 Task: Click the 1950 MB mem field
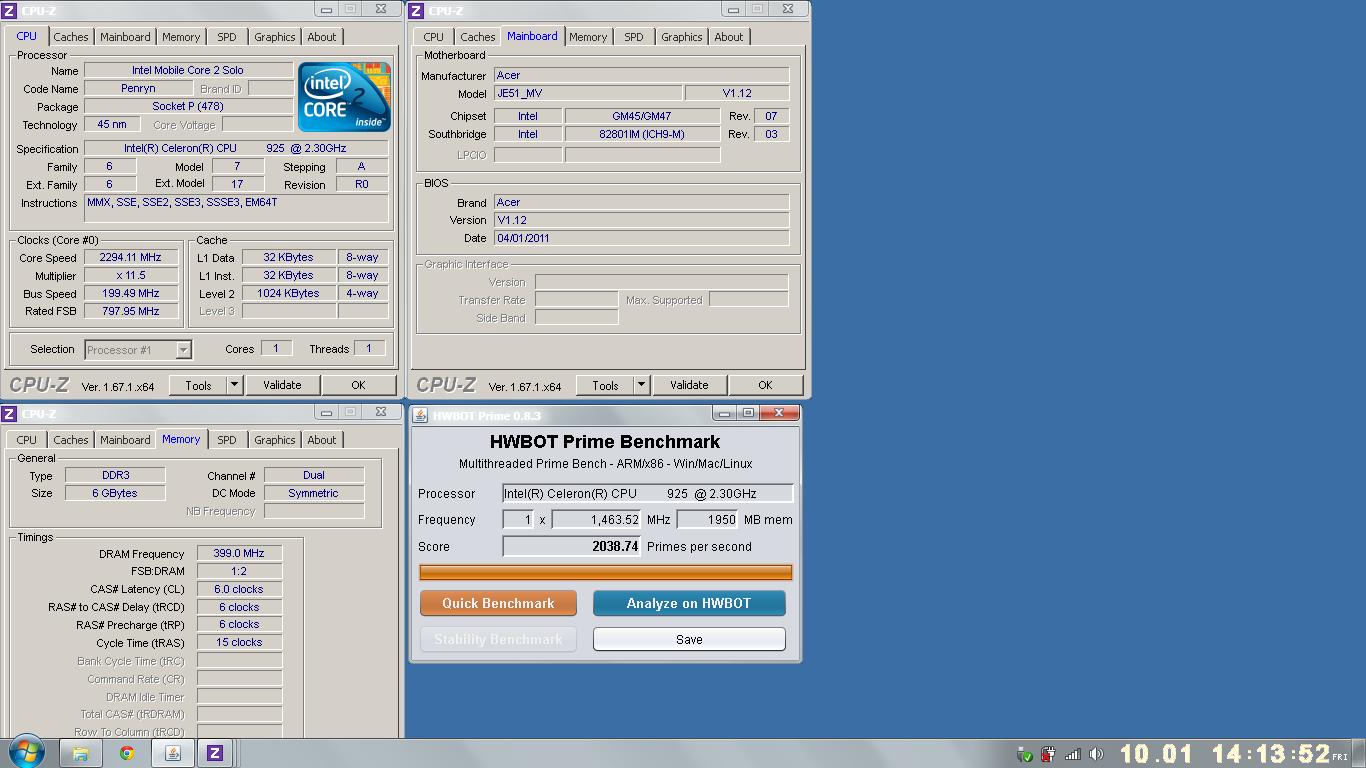(x=708, y=519)
